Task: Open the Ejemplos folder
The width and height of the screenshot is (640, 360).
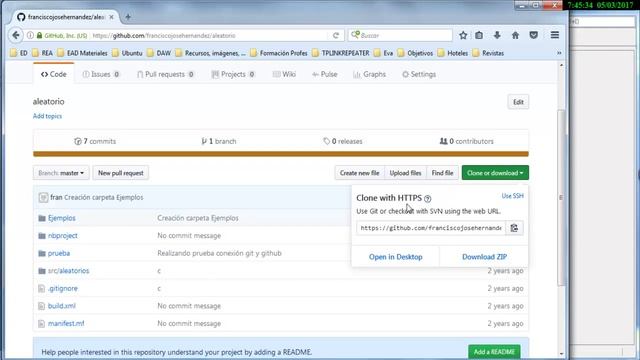Action: click(x=62, y=218)
